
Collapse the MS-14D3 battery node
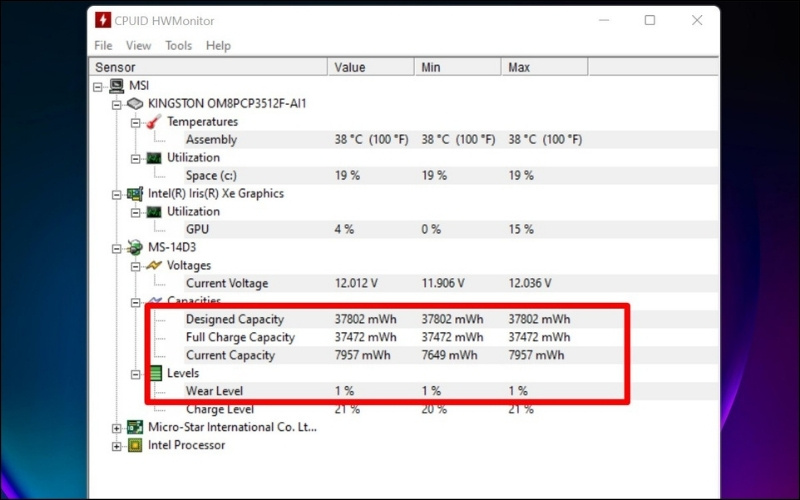(116, 249)
